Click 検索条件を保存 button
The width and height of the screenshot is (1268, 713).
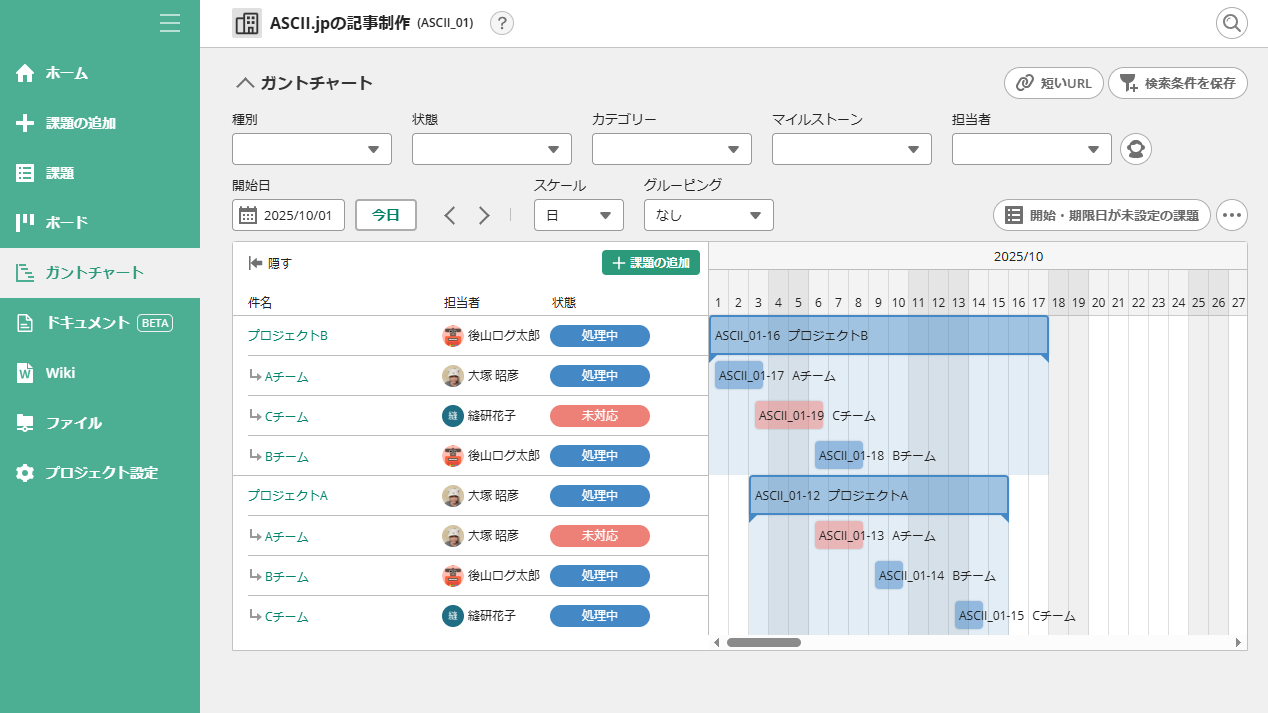1178,83
